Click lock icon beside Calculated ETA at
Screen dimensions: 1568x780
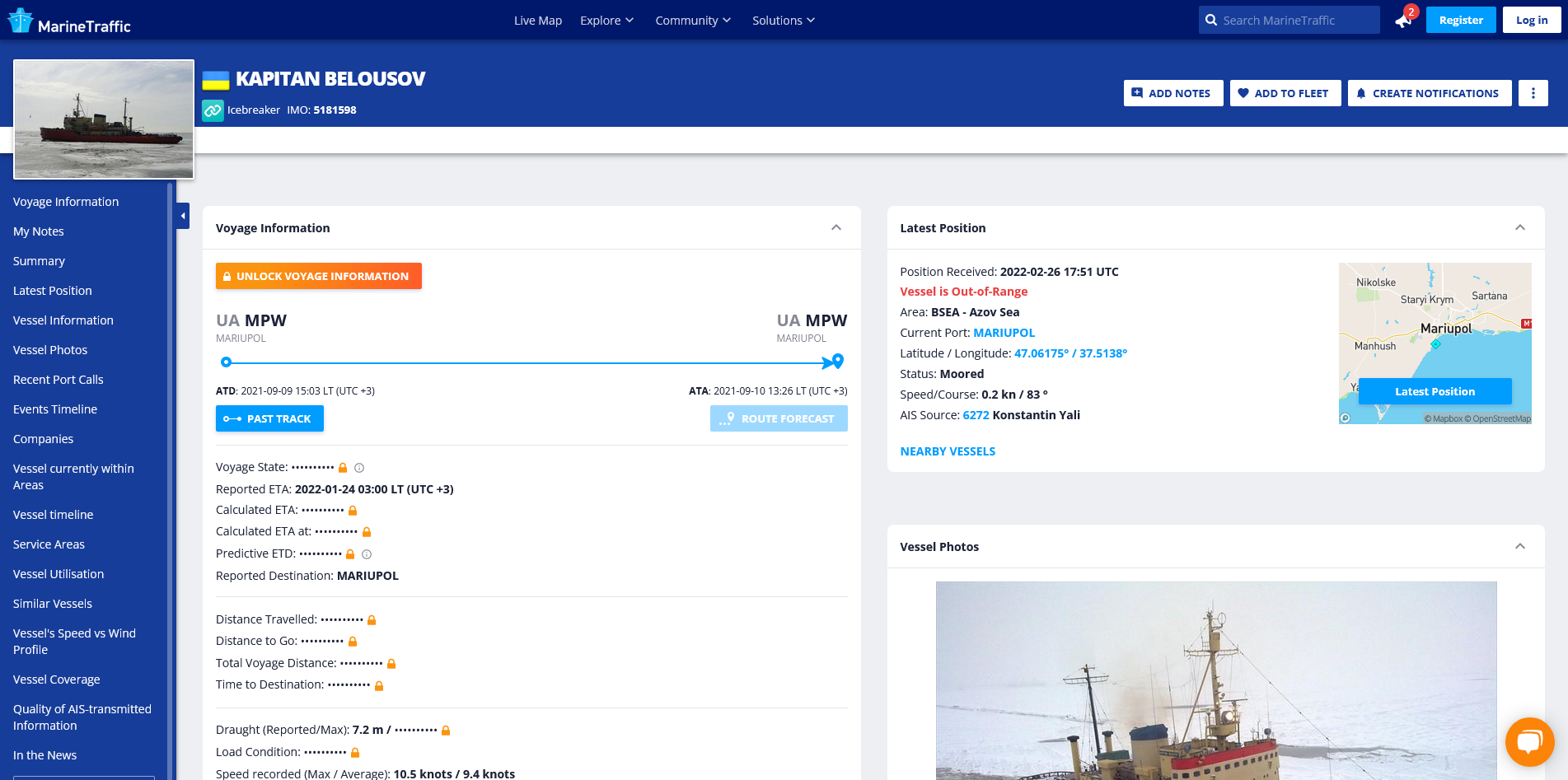pyautogui.click(x=367, y=532)
